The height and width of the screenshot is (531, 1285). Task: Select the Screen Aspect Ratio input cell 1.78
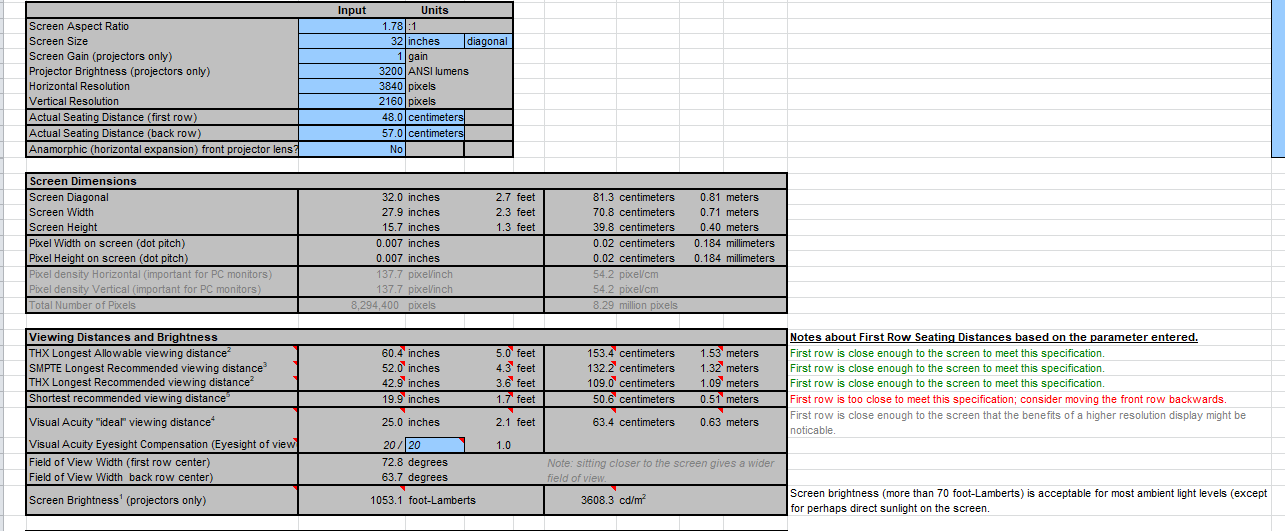(352, 26)
